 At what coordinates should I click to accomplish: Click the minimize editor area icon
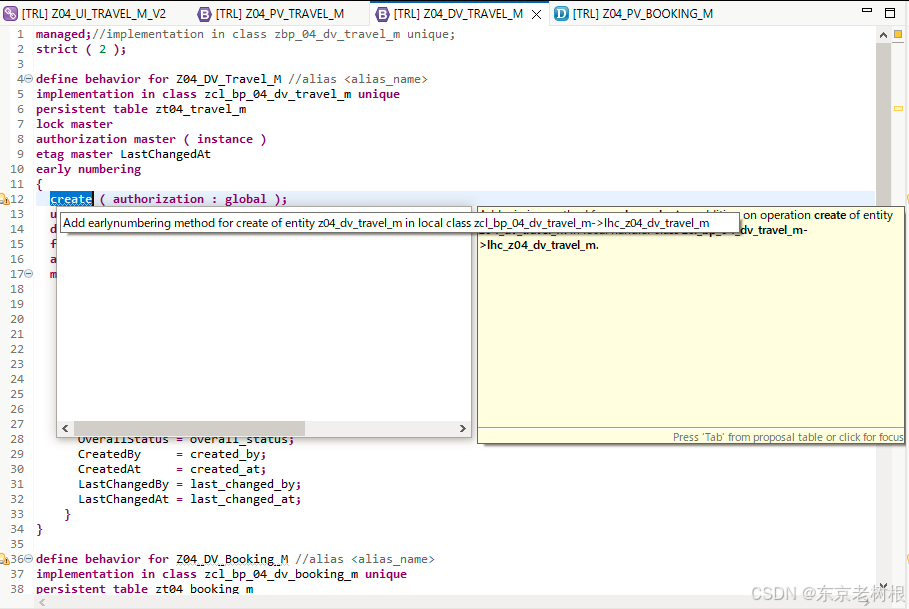[x=866, y=10]
